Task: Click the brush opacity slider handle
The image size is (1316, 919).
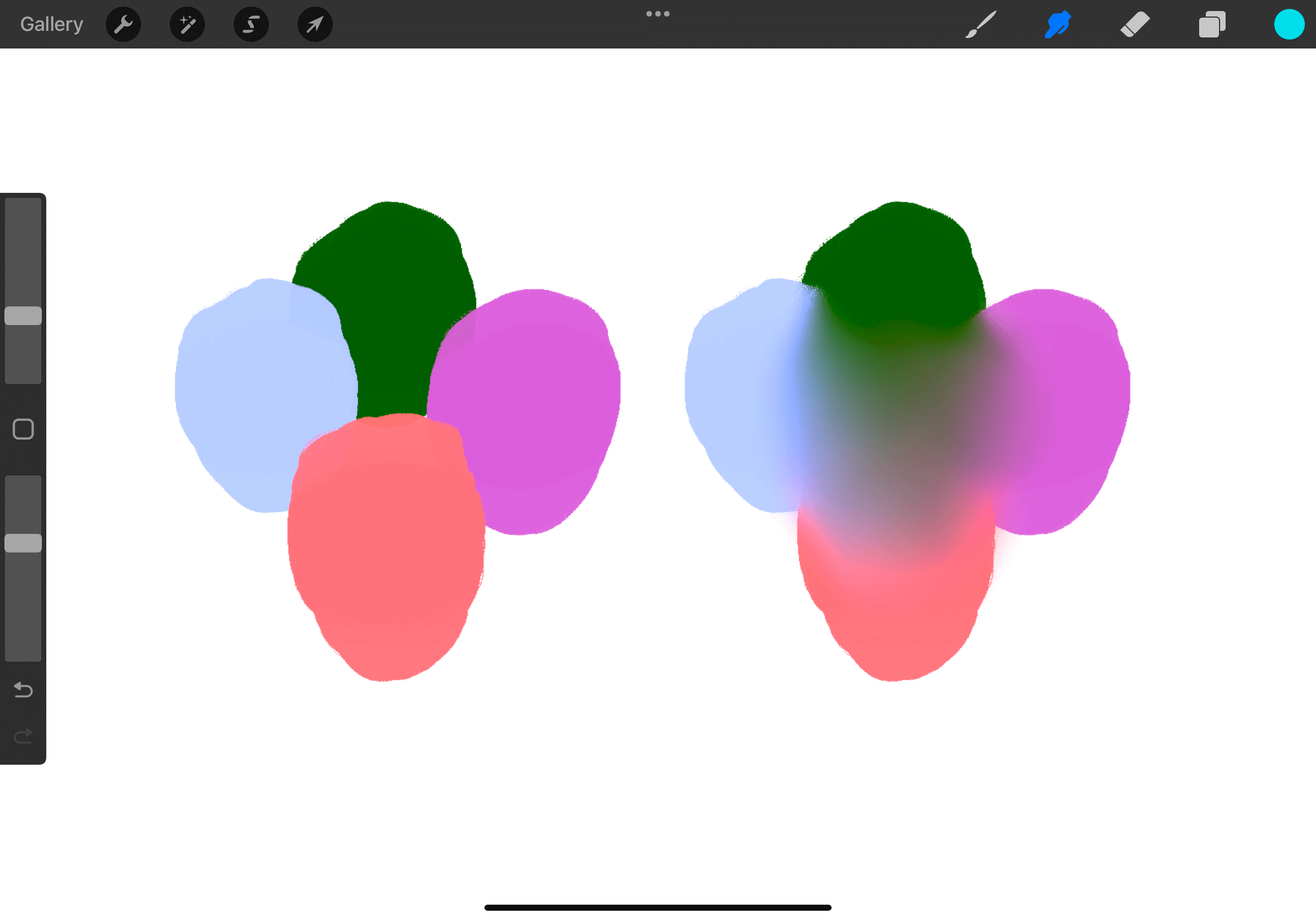Action: point(23,543)
